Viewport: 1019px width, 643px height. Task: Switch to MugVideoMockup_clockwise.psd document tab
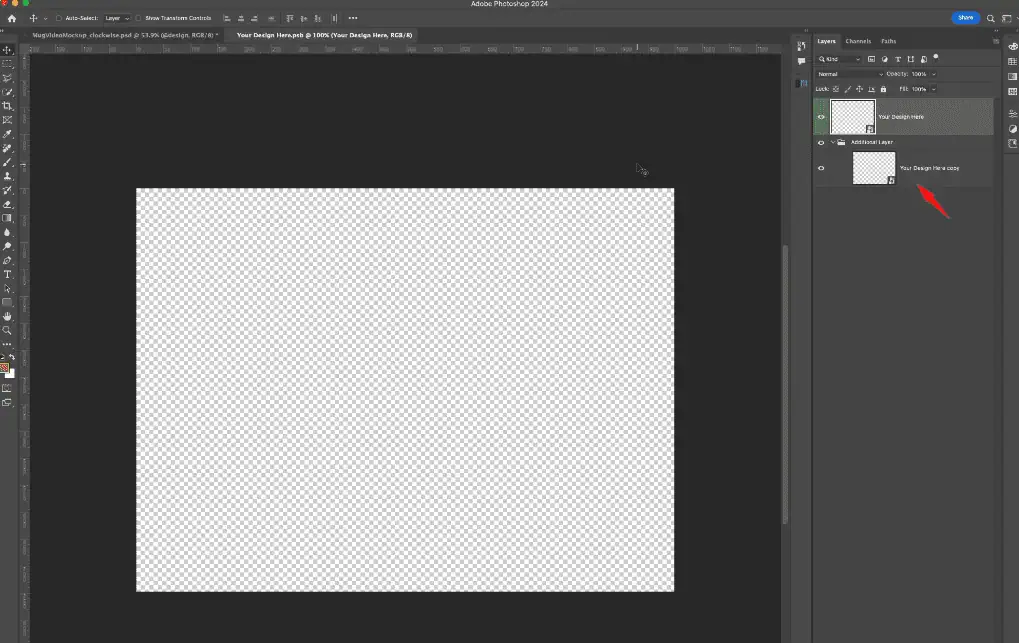point(122,35)
